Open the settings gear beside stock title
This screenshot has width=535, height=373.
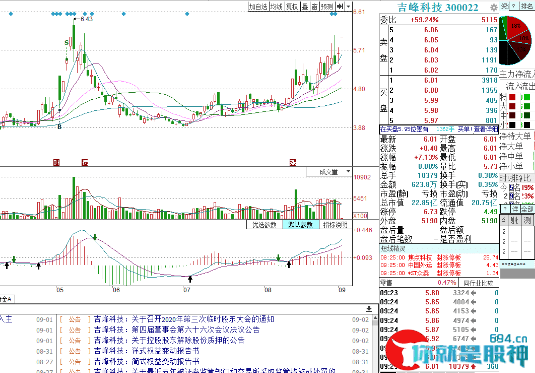click(493, 8)
